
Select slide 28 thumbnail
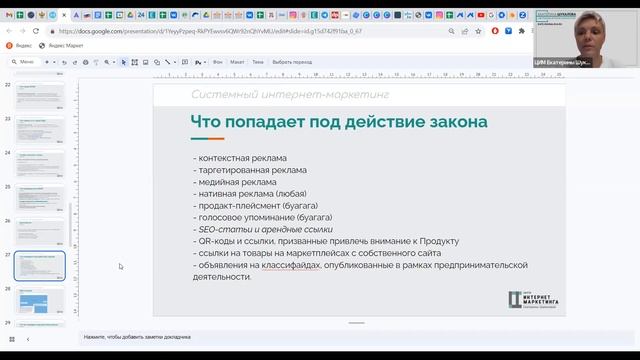tap(40, 300)
